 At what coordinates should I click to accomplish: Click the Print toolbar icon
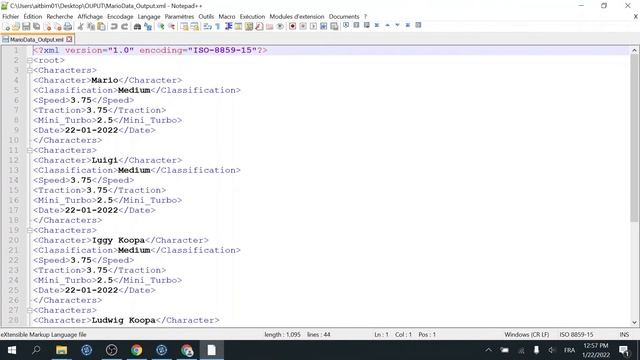[x=68, y=27]
